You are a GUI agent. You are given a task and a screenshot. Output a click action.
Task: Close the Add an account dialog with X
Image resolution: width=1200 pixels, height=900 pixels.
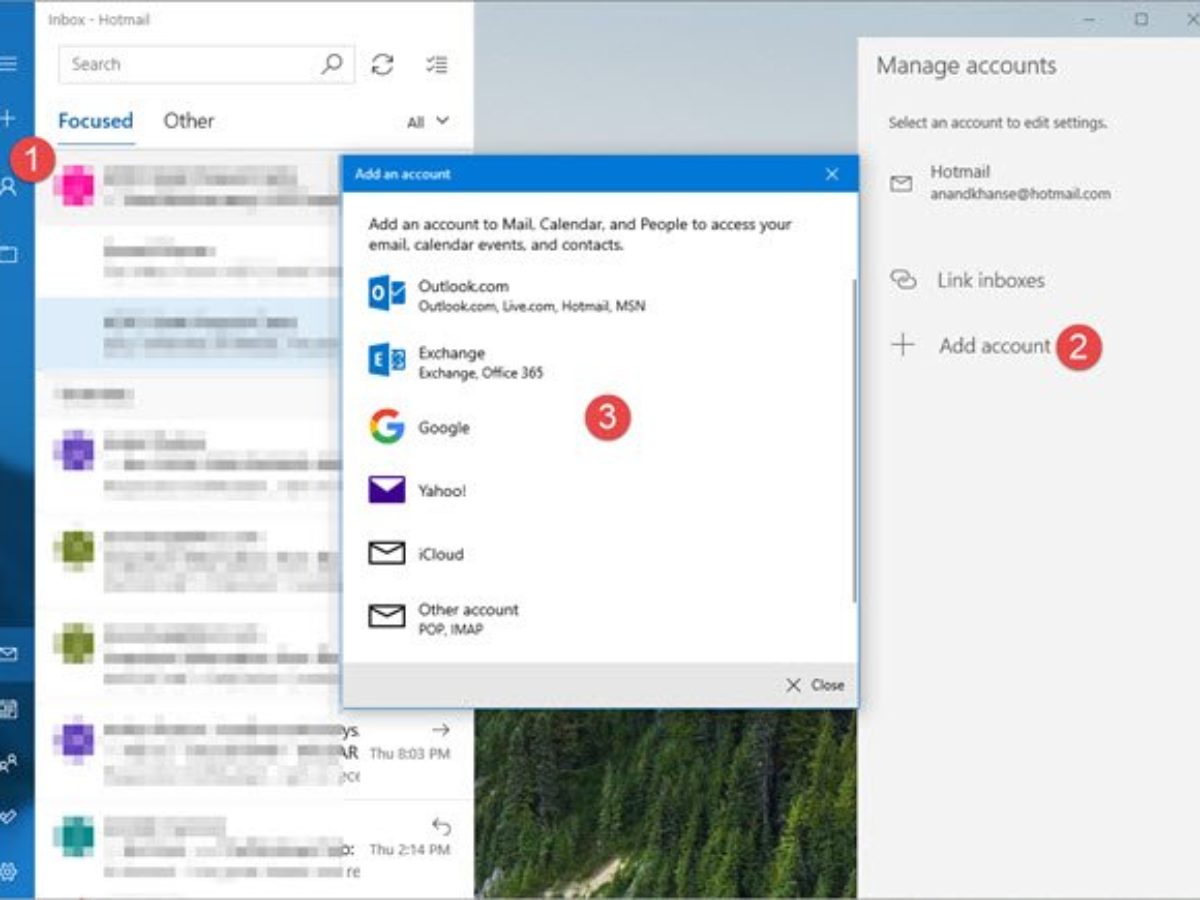(832, 174)
